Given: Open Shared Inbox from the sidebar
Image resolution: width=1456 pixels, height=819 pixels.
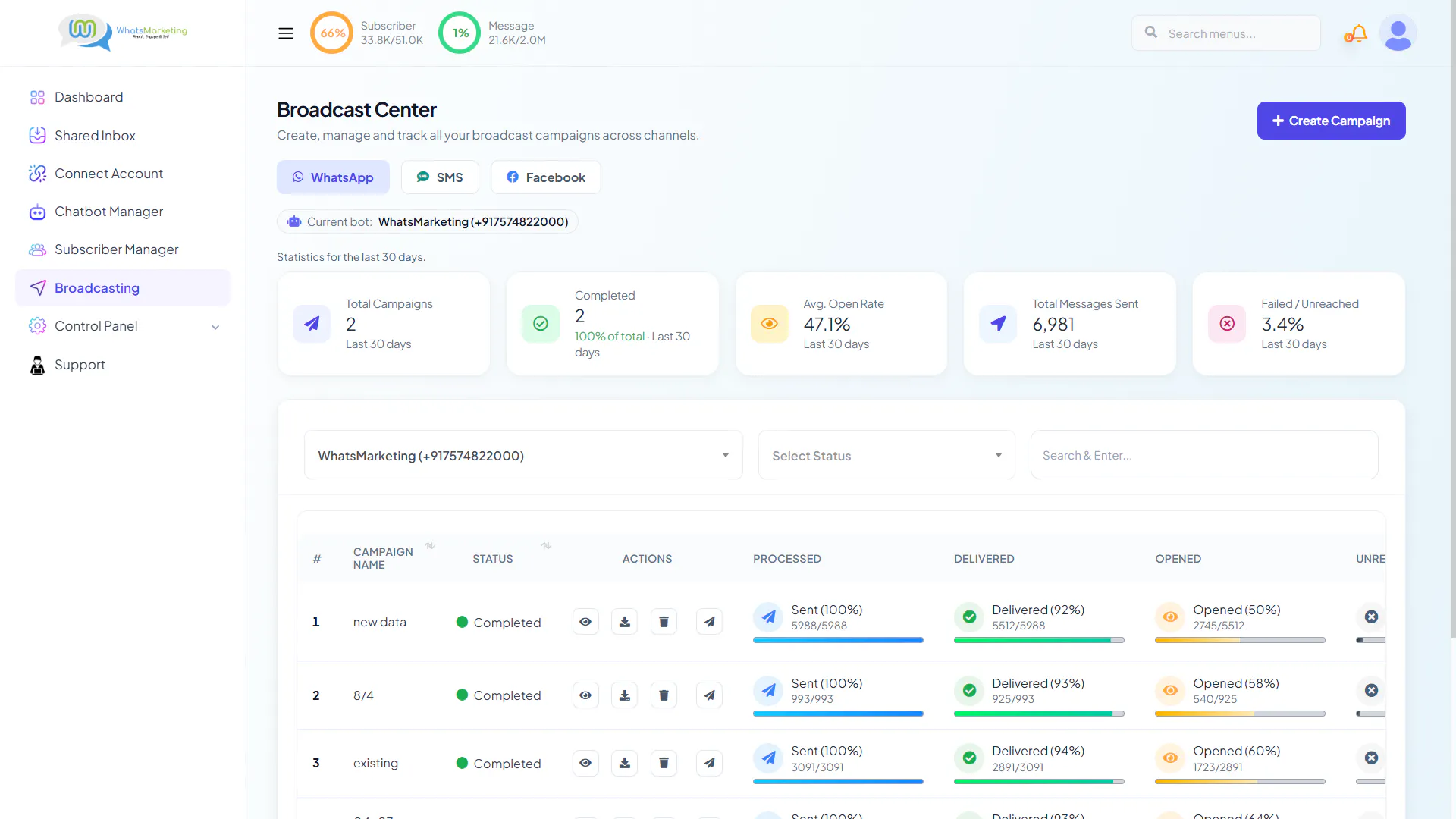Looking at the screenshot, I should point(123,136).
